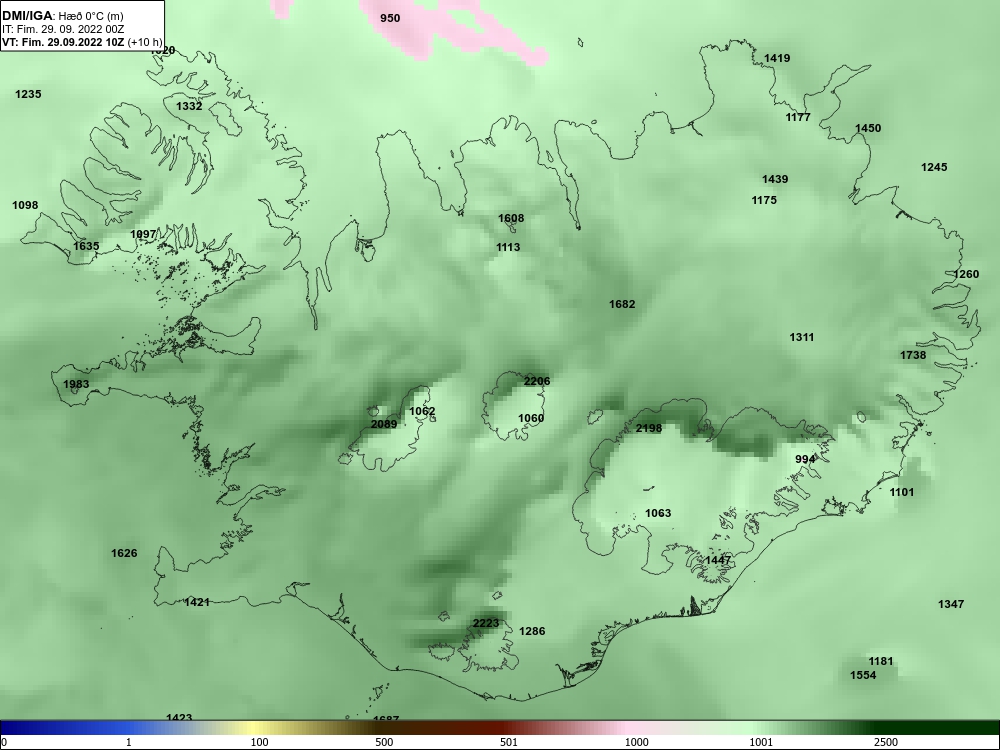Select the 1738 value near the east fjords

tap(913, 355)
